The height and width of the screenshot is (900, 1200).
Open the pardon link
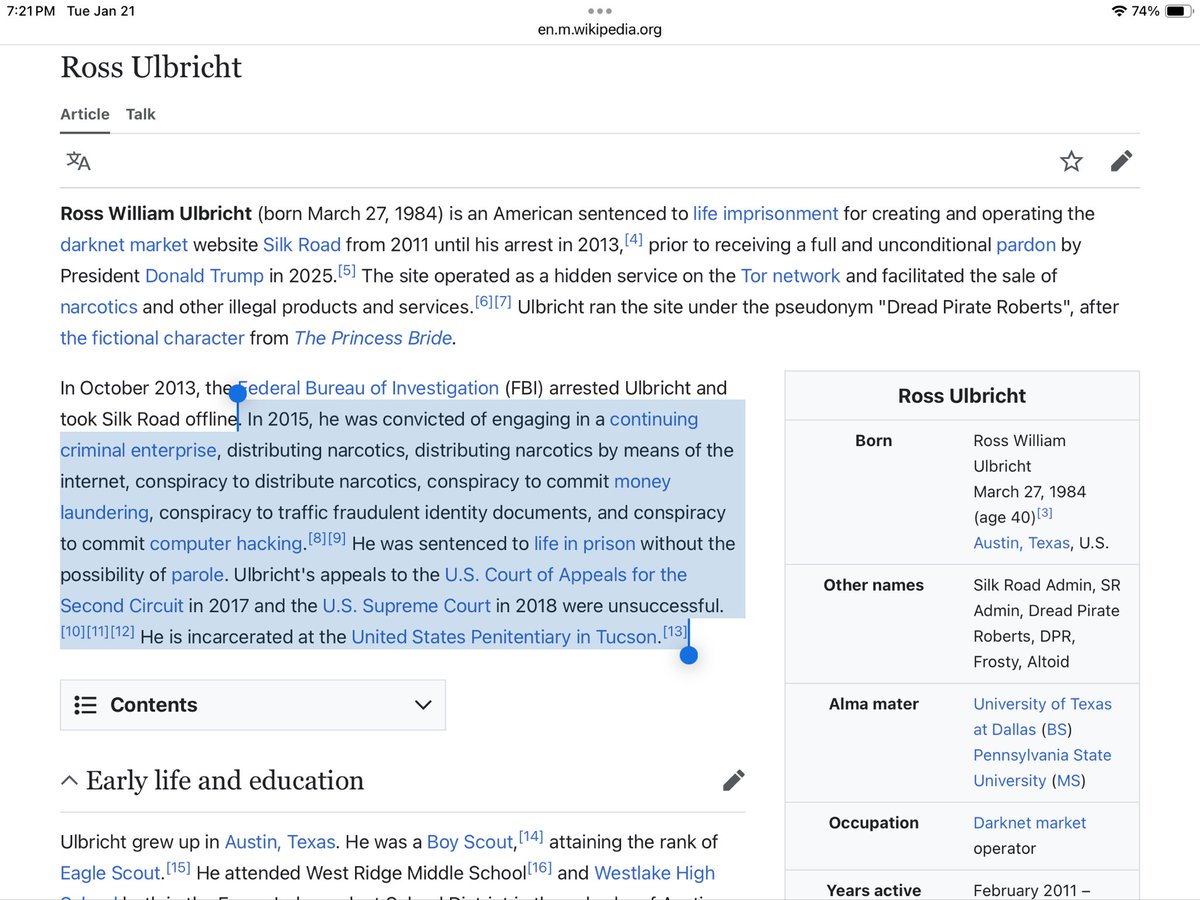pos(1026,244)
